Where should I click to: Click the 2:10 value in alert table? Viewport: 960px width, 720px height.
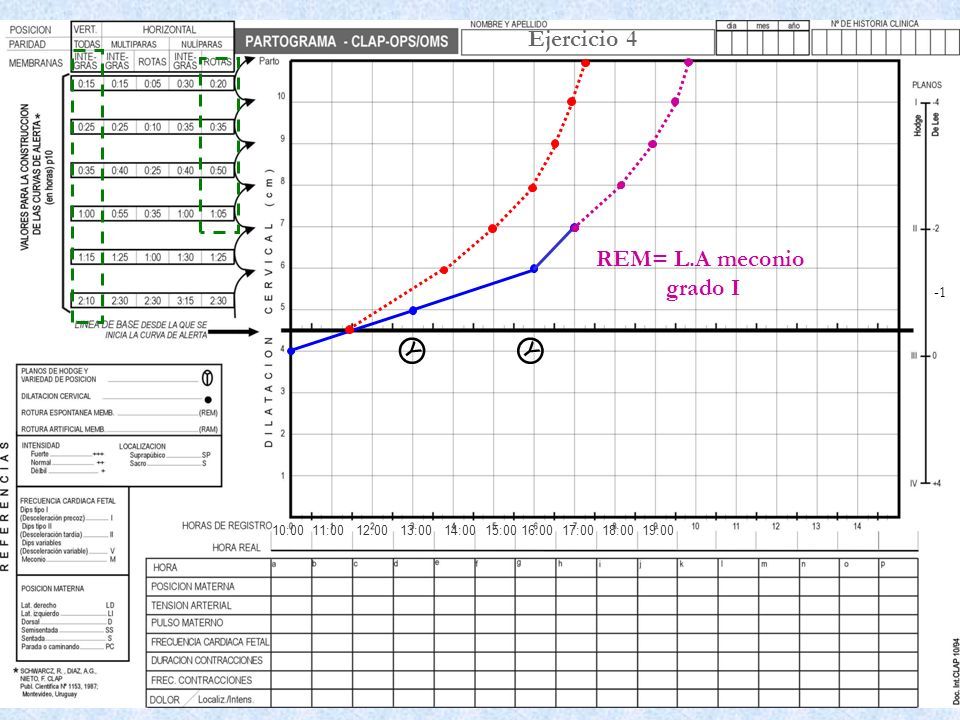[86, 301]
